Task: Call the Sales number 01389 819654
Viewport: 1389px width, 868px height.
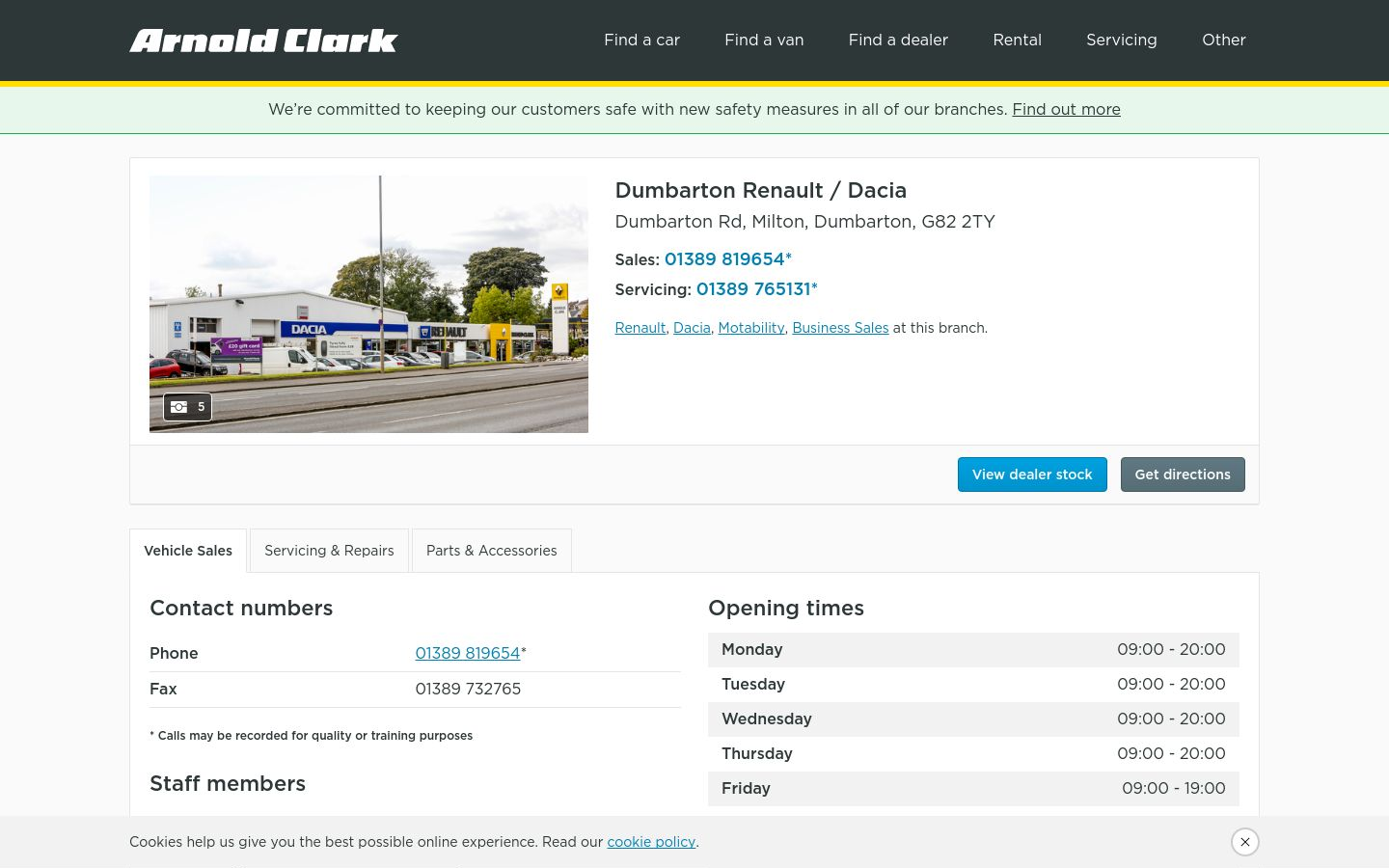Action: point(727,258)
